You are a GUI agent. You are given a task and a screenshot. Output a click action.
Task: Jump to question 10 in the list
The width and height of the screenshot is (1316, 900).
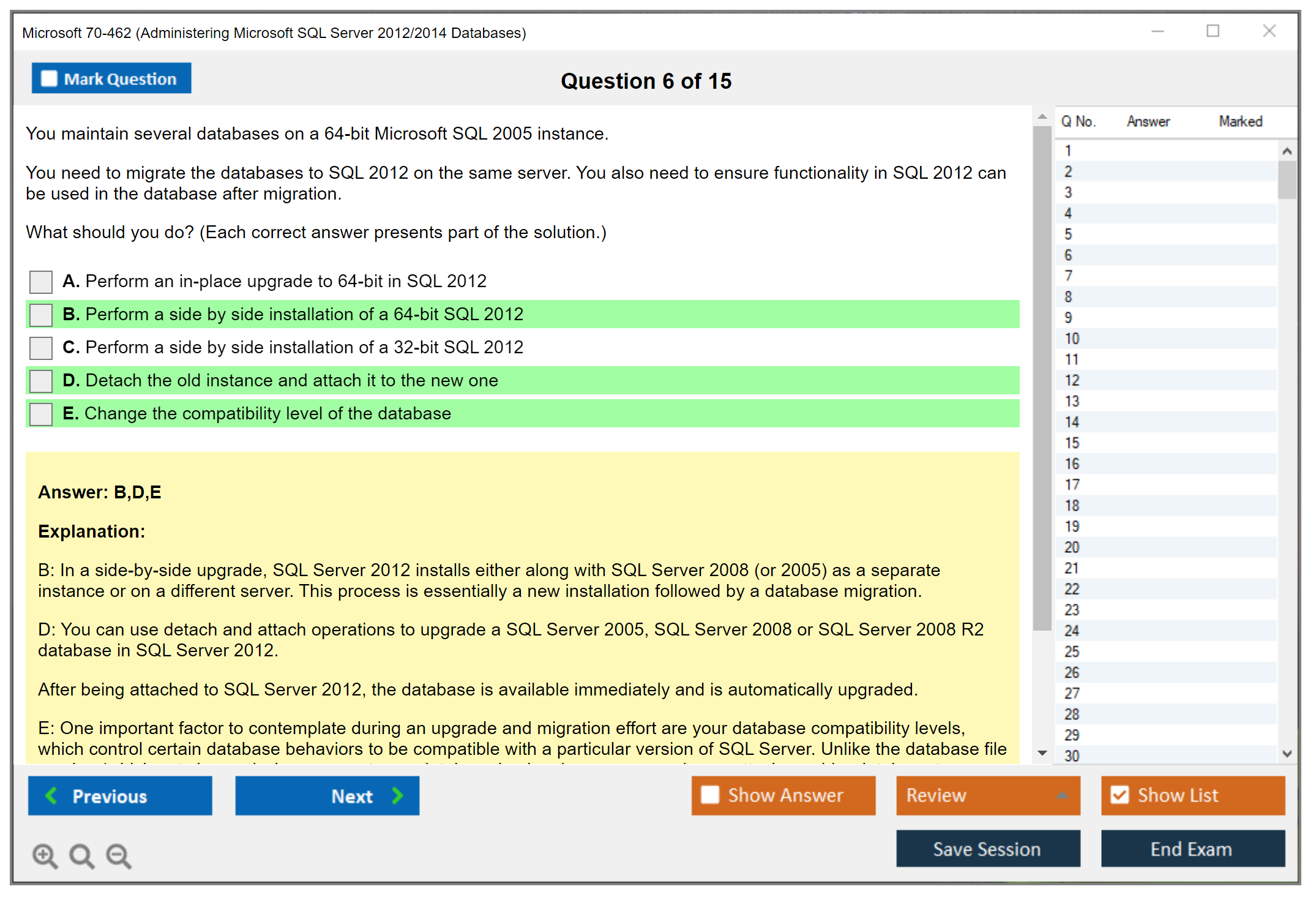[1072, 339]
